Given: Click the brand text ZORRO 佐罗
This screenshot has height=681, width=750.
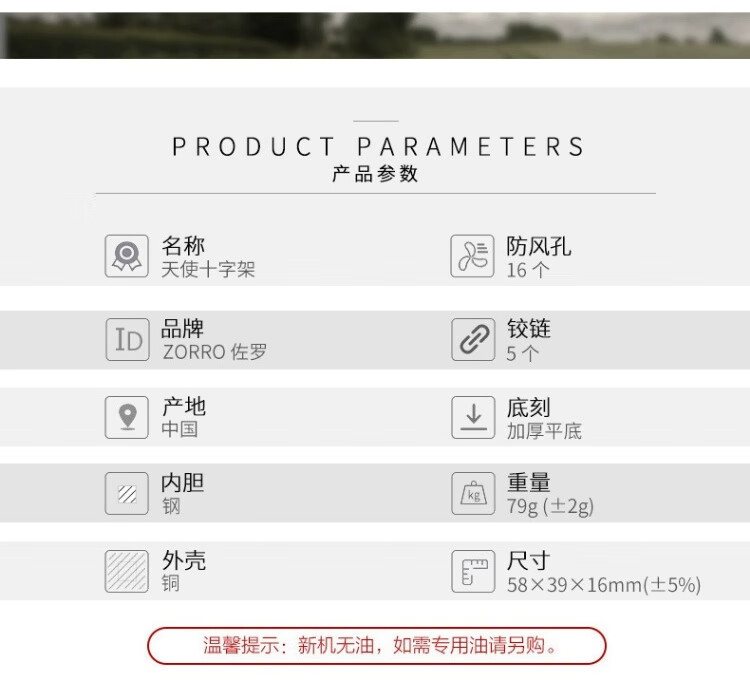Looking at the screenshot, I should pyautogui.click(x=214, y=352).
